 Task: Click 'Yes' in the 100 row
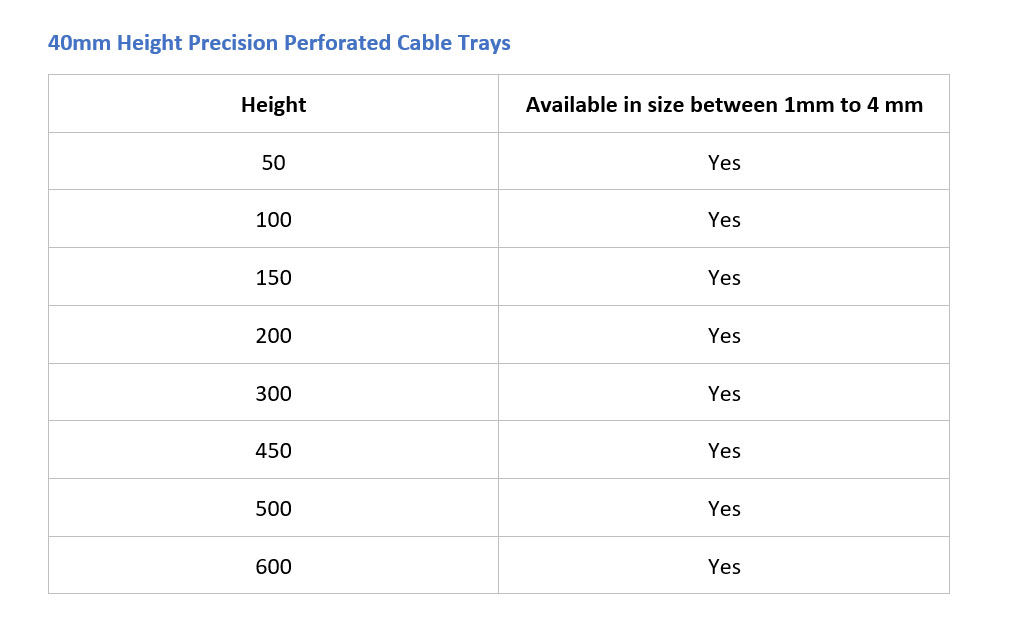point(724,220)
